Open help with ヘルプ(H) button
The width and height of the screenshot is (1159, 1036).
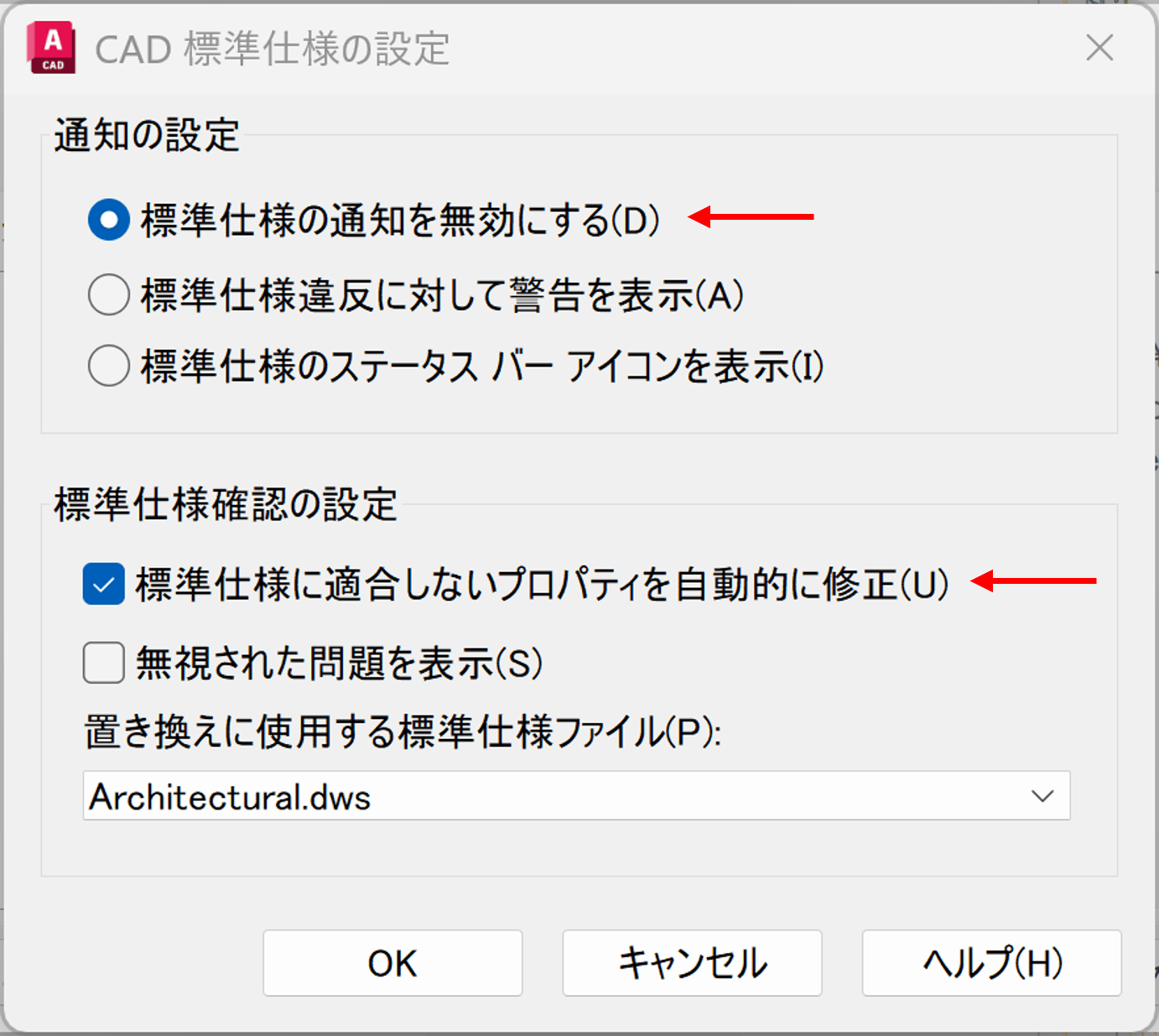click(991, 963)
